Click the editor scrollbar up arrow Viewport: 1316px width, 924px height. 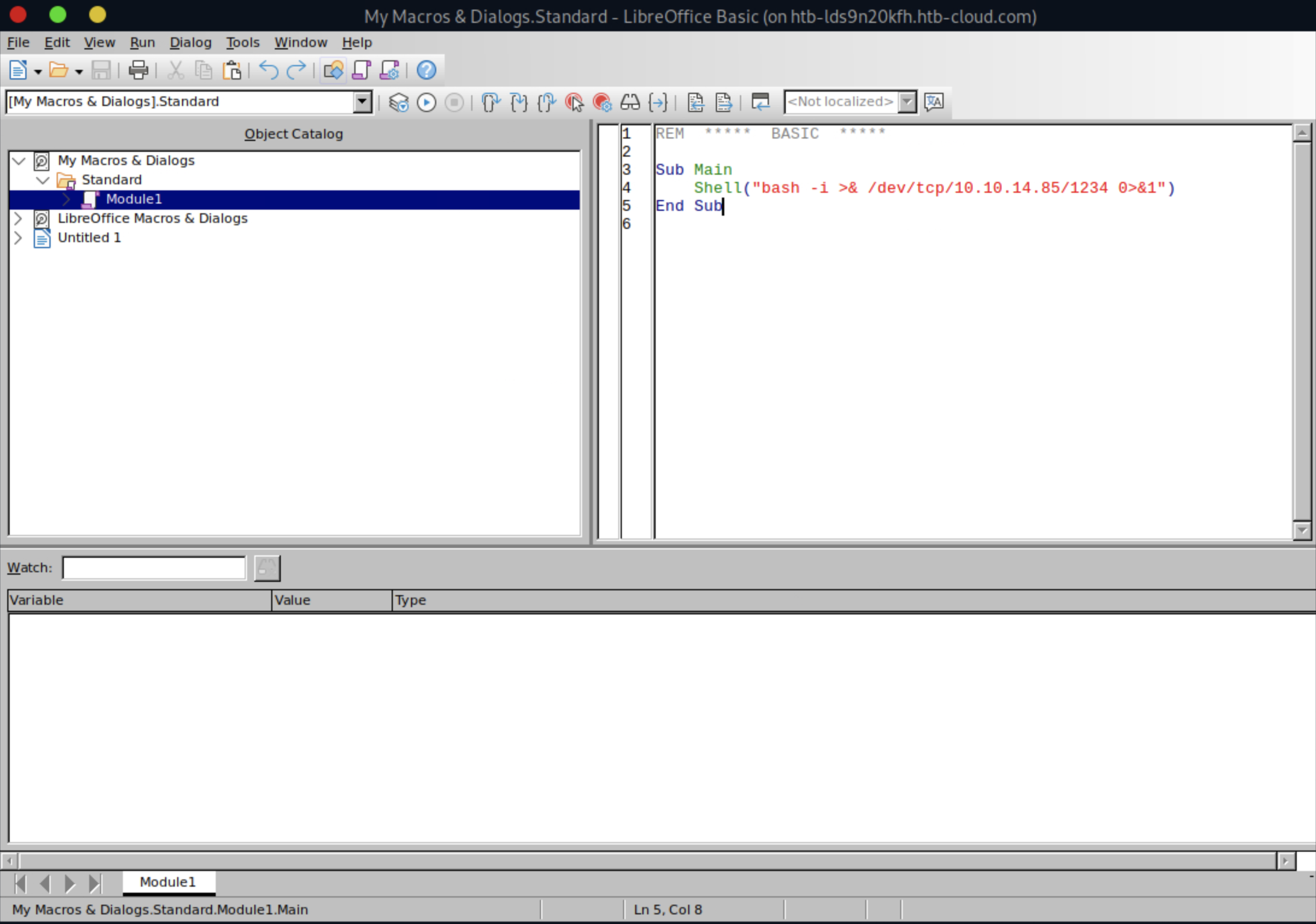tap(1302, 133)
